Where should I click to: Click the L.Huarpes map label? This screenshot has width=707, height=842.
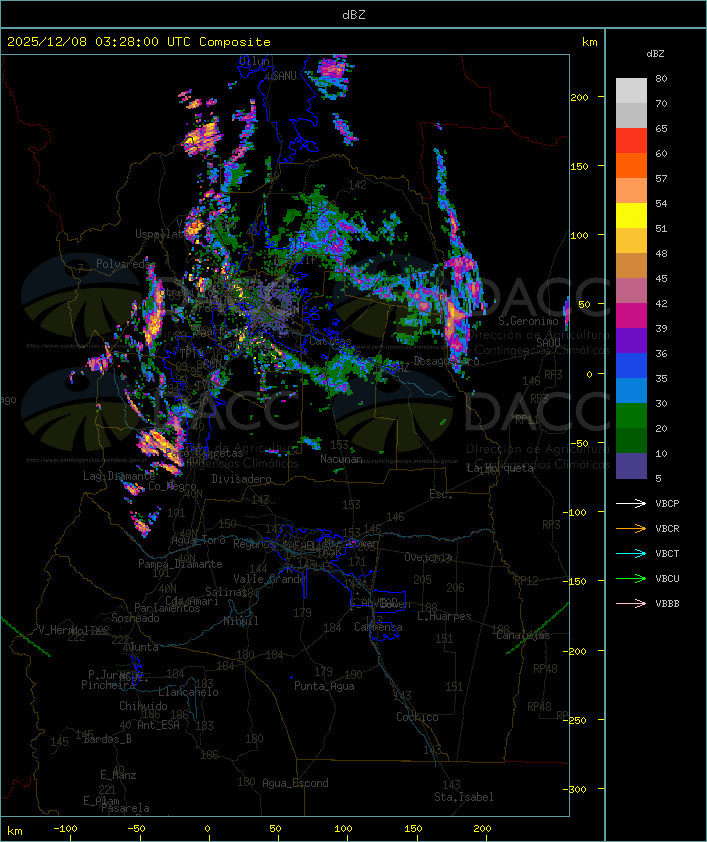(x=444, y=616)
